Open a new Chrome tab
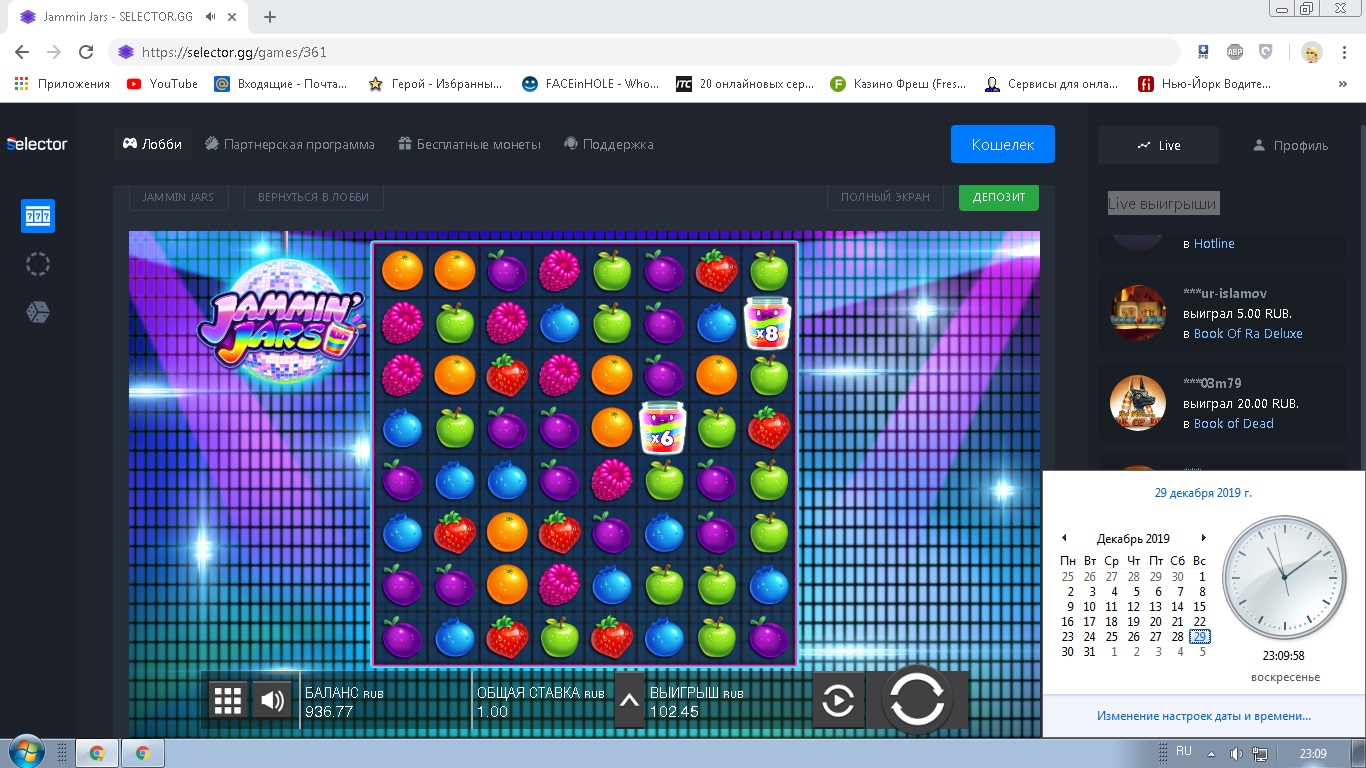Image resolution: width=1366 pixels, height=768 pixels. pyautogui.click(x=270, y=17)
